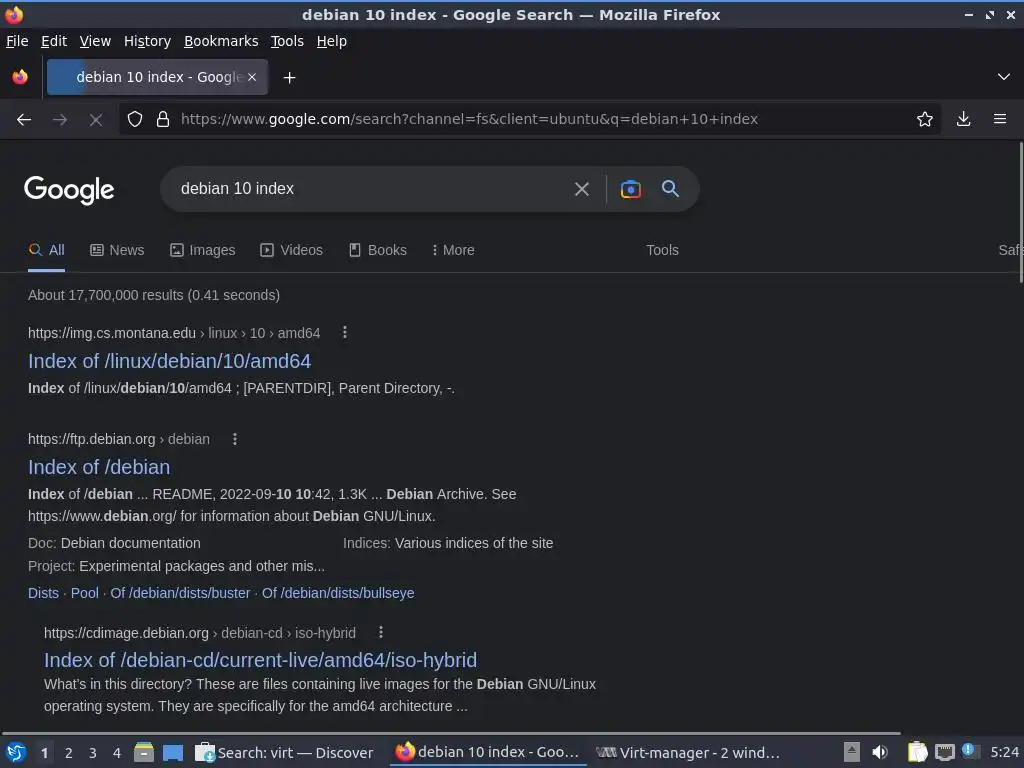Click the blue desktop panel icon
Image resolution: width=1024 pixels, height=768 pixels.
173,752
